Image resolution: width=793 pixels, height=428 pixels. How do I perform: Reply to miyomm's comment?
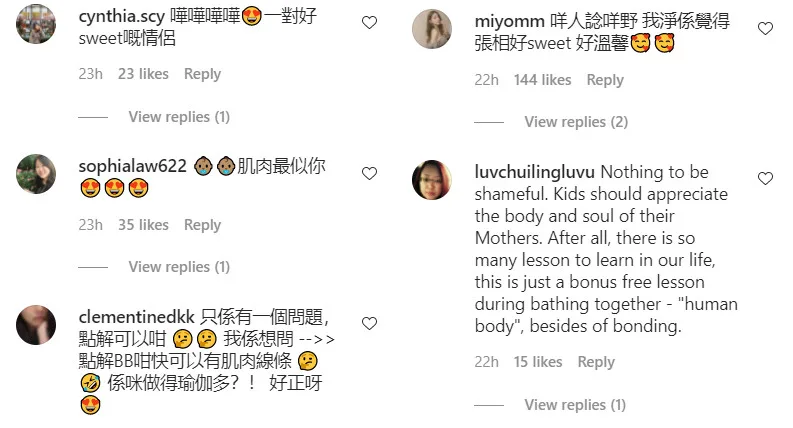coord(605,80)
